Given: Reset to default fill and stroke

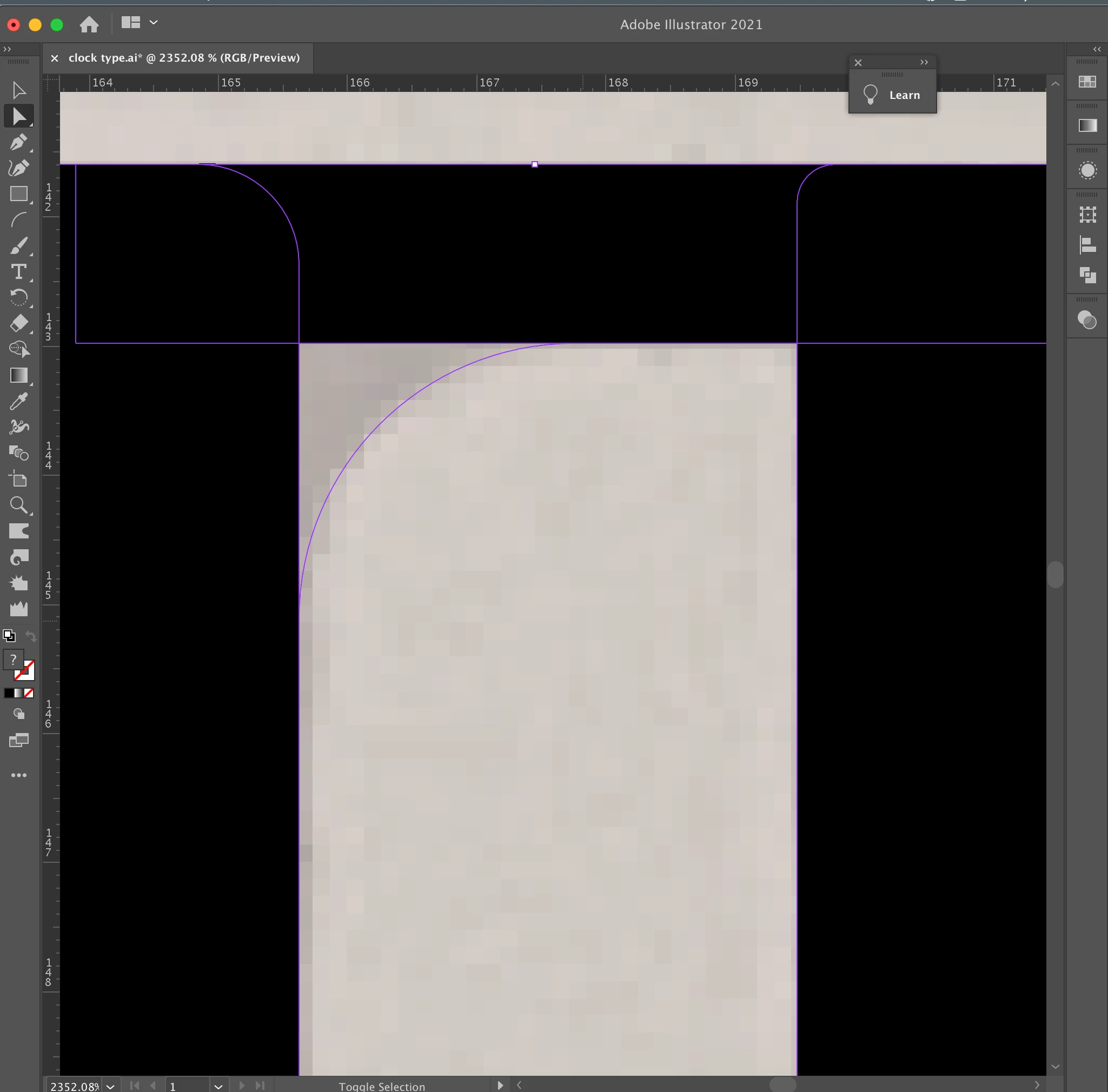Looking at the screenshot, I should 9,635.
